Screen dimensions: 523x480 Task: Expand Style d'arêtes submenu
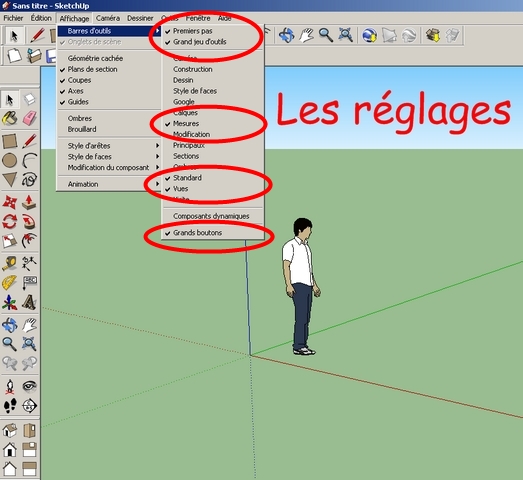pyautogui.click(x=109, y=146)
